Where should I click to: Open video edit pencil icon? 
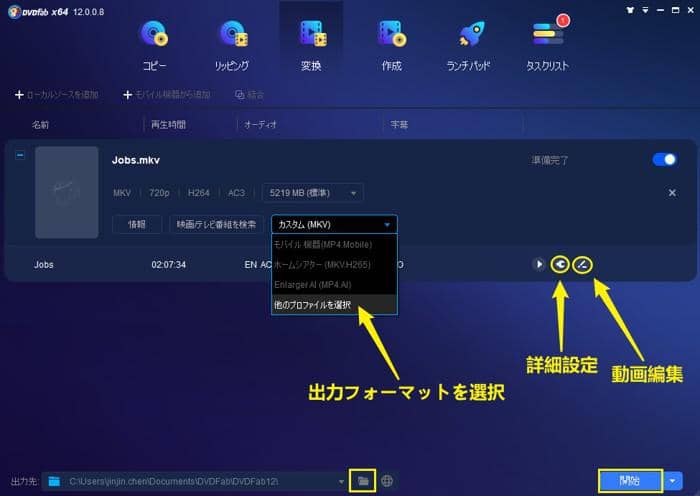coord(582,265)
